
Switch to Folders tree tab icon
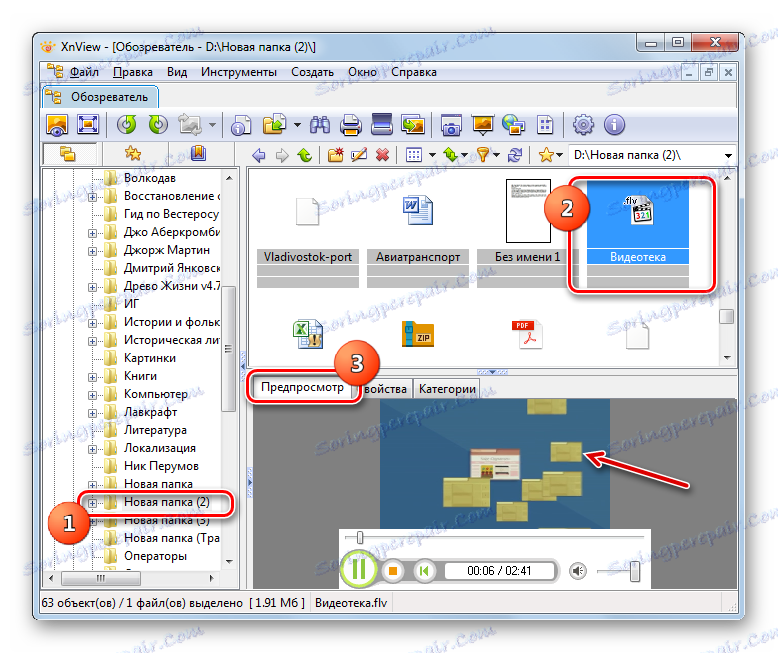67,154
